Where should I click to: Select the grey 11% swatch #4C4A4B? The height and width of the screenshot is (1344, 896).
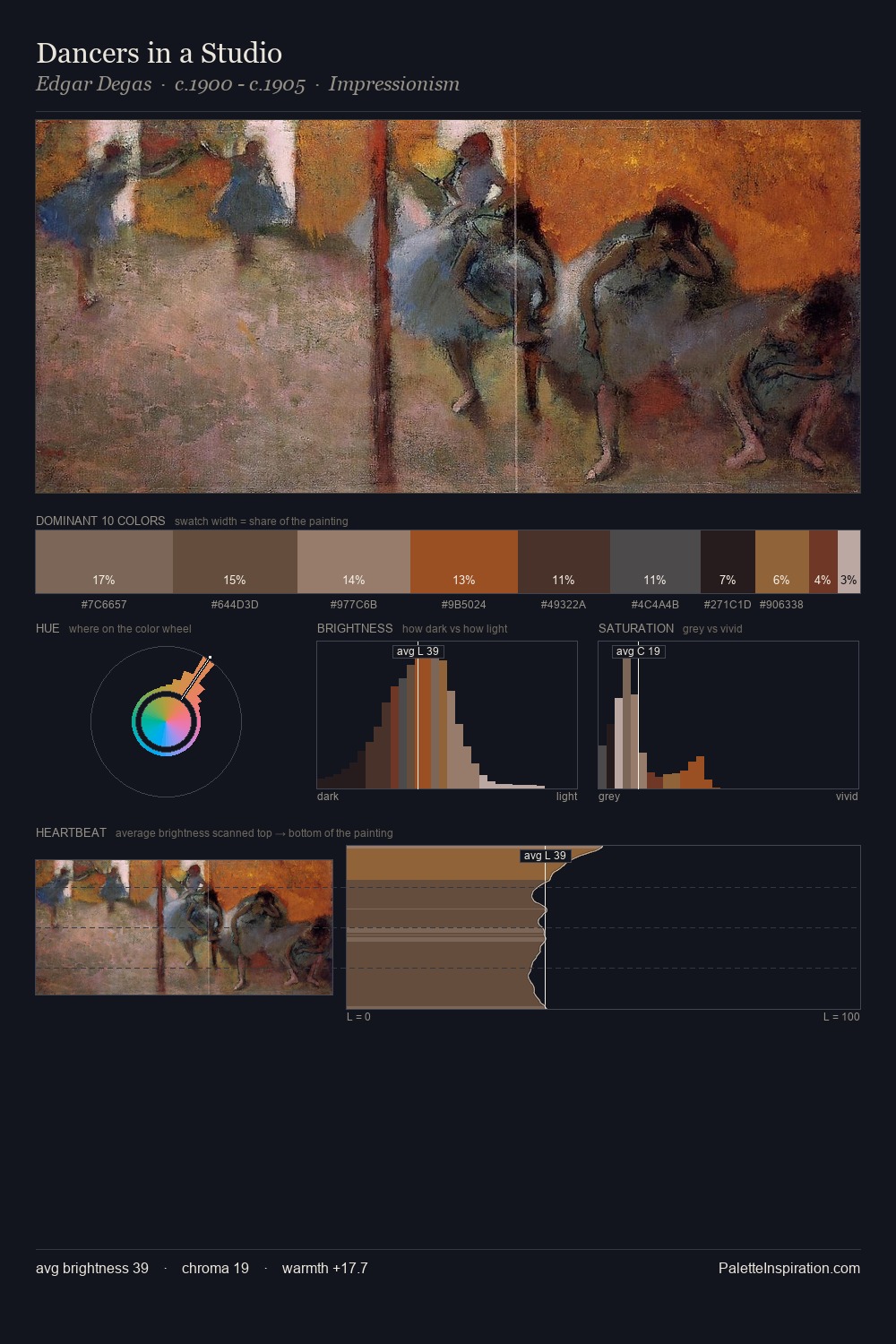point(655,562)
